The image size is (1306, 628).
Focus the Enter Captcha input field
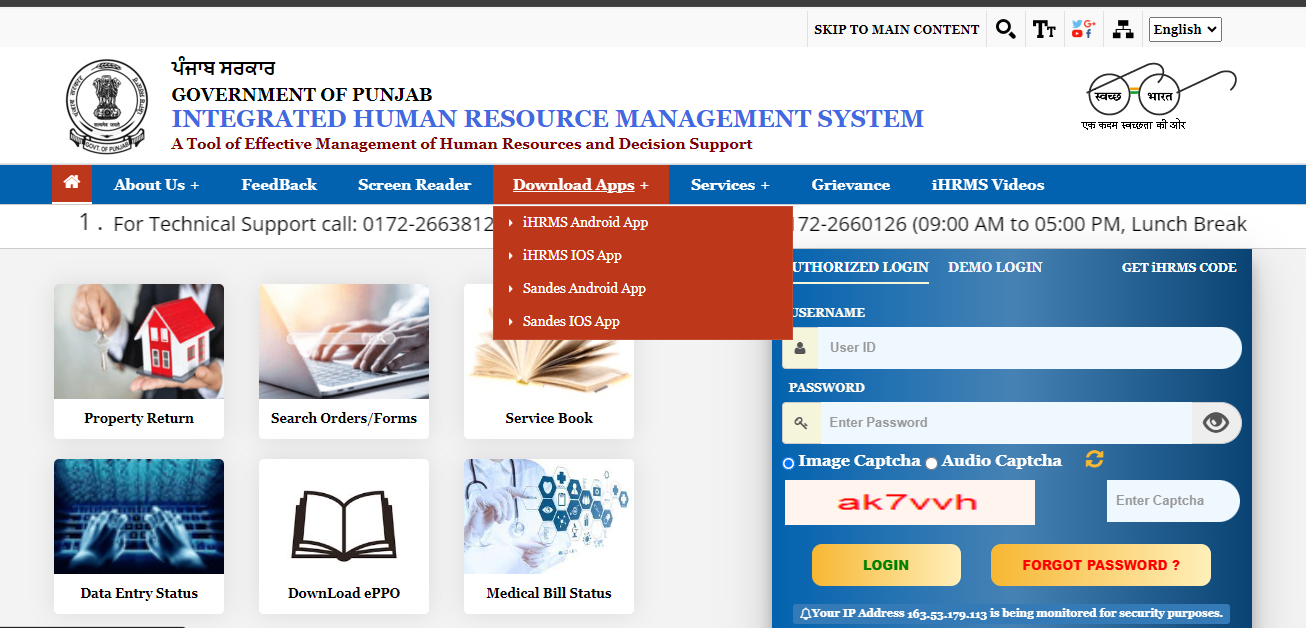[x=1173, y=501]
